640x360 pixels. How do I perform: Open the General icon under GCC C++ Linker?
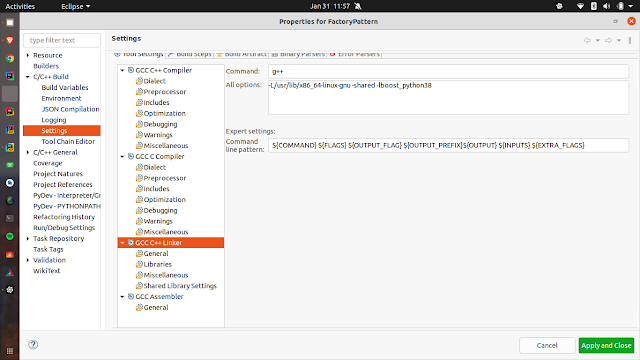tap(139, 253)
